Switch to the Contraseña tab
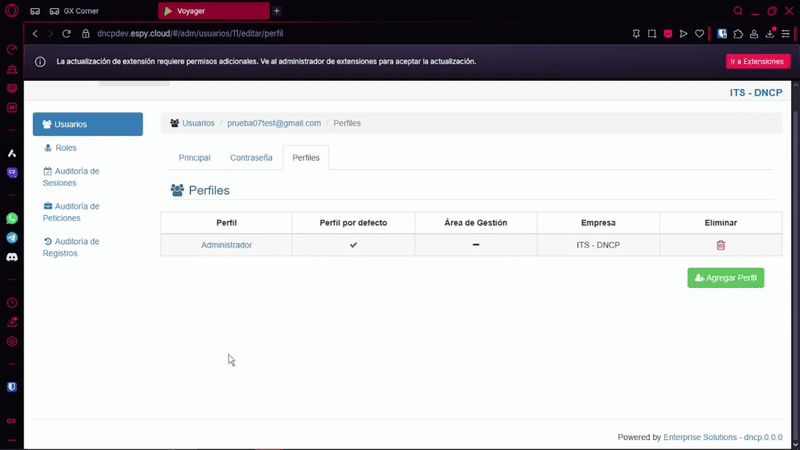This screenshot has height=450, width=800. [251, 158]
